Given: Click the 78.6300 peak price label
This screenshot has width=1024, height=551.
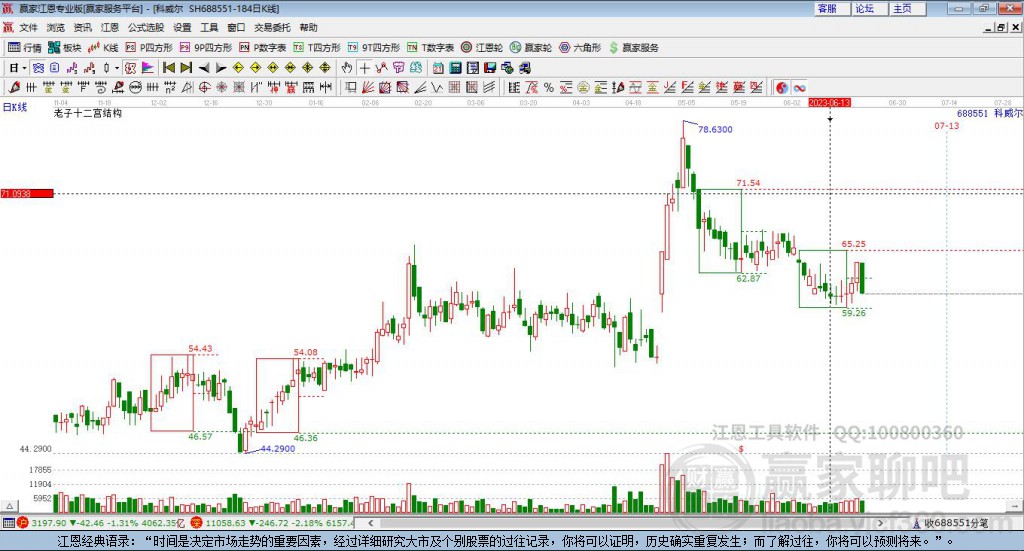Looking at the screenshot, I should point(715,129).
